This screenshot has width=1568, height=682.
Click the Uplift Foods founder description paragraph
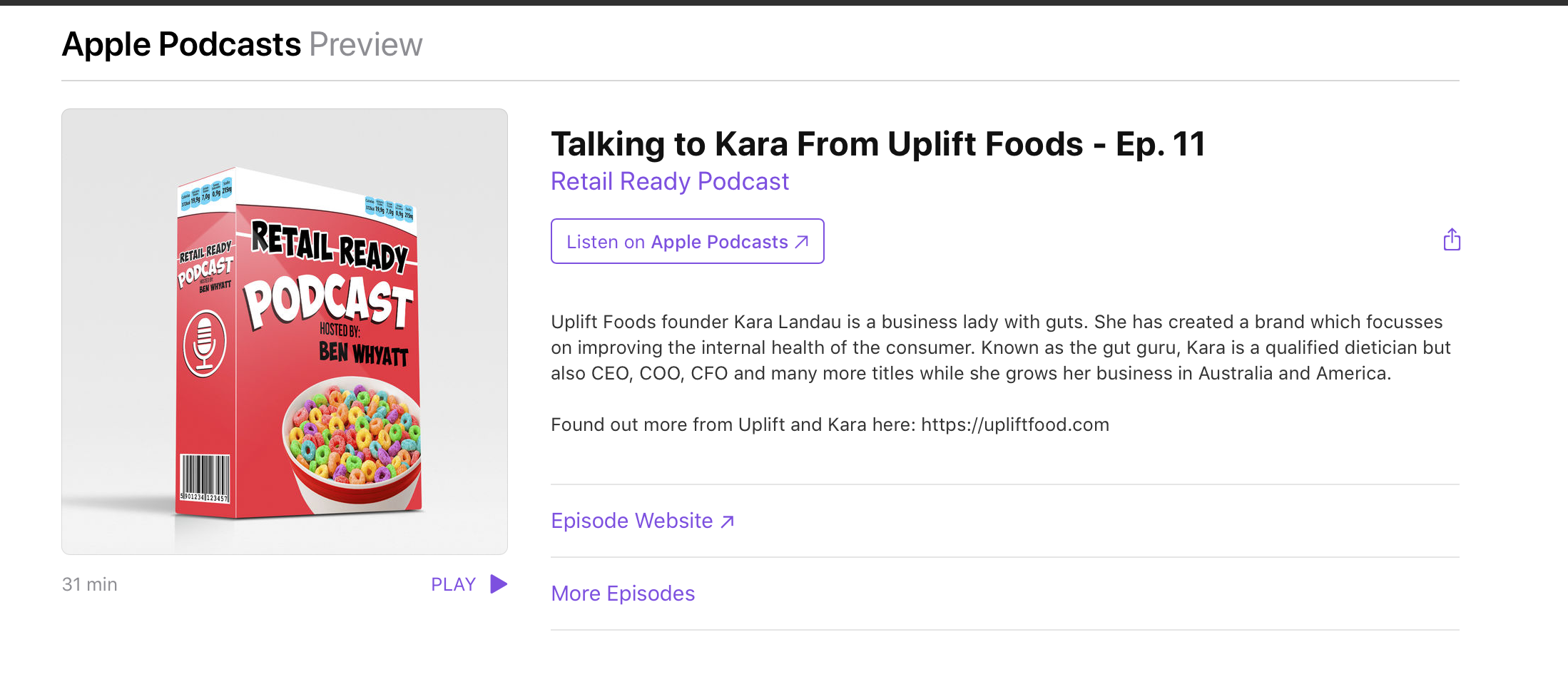pyautogui.click(x=1001, y=347)
